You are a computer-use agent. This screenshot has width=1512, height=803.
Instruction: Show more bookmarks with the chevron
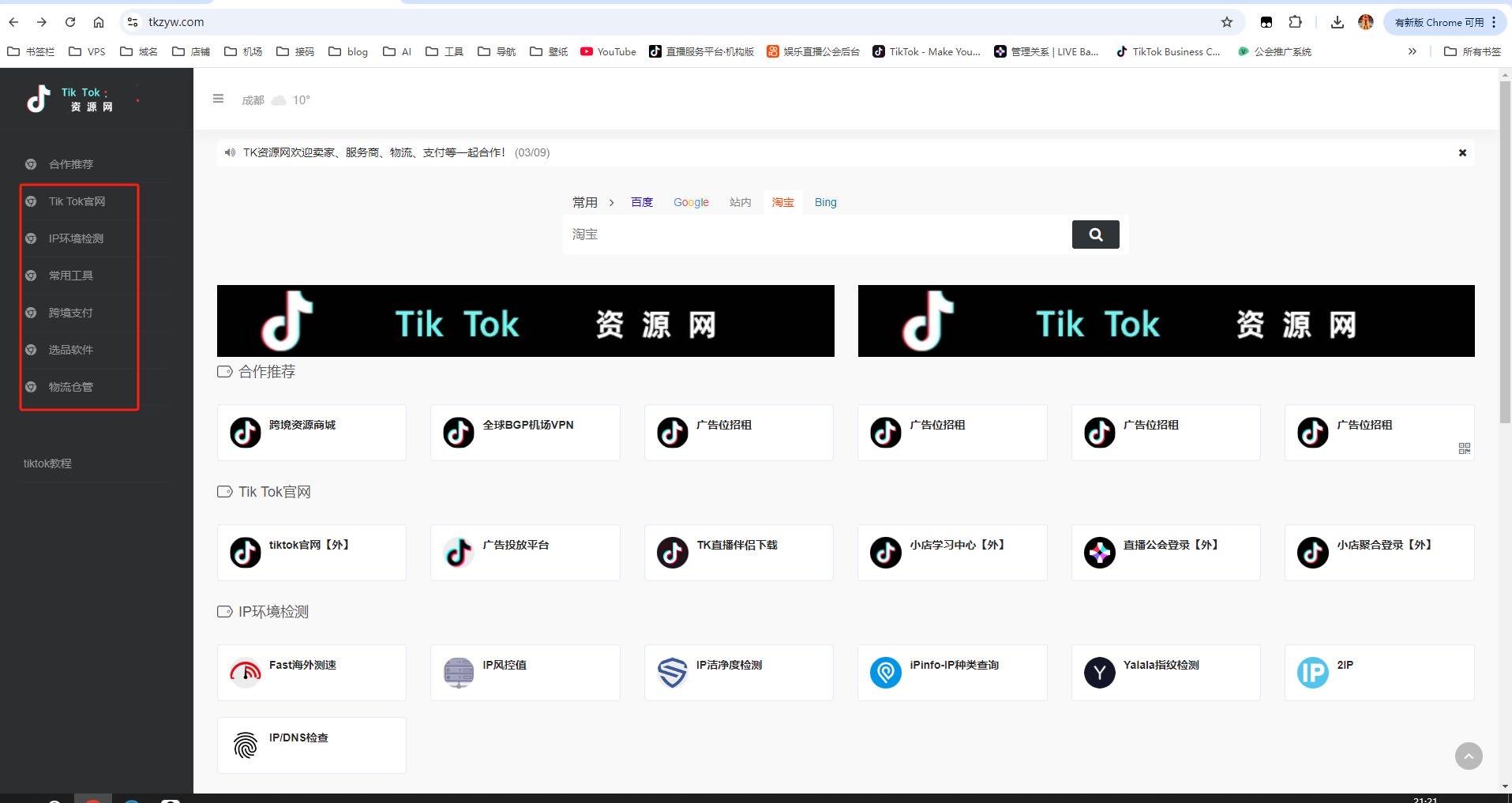(1413, 51)
